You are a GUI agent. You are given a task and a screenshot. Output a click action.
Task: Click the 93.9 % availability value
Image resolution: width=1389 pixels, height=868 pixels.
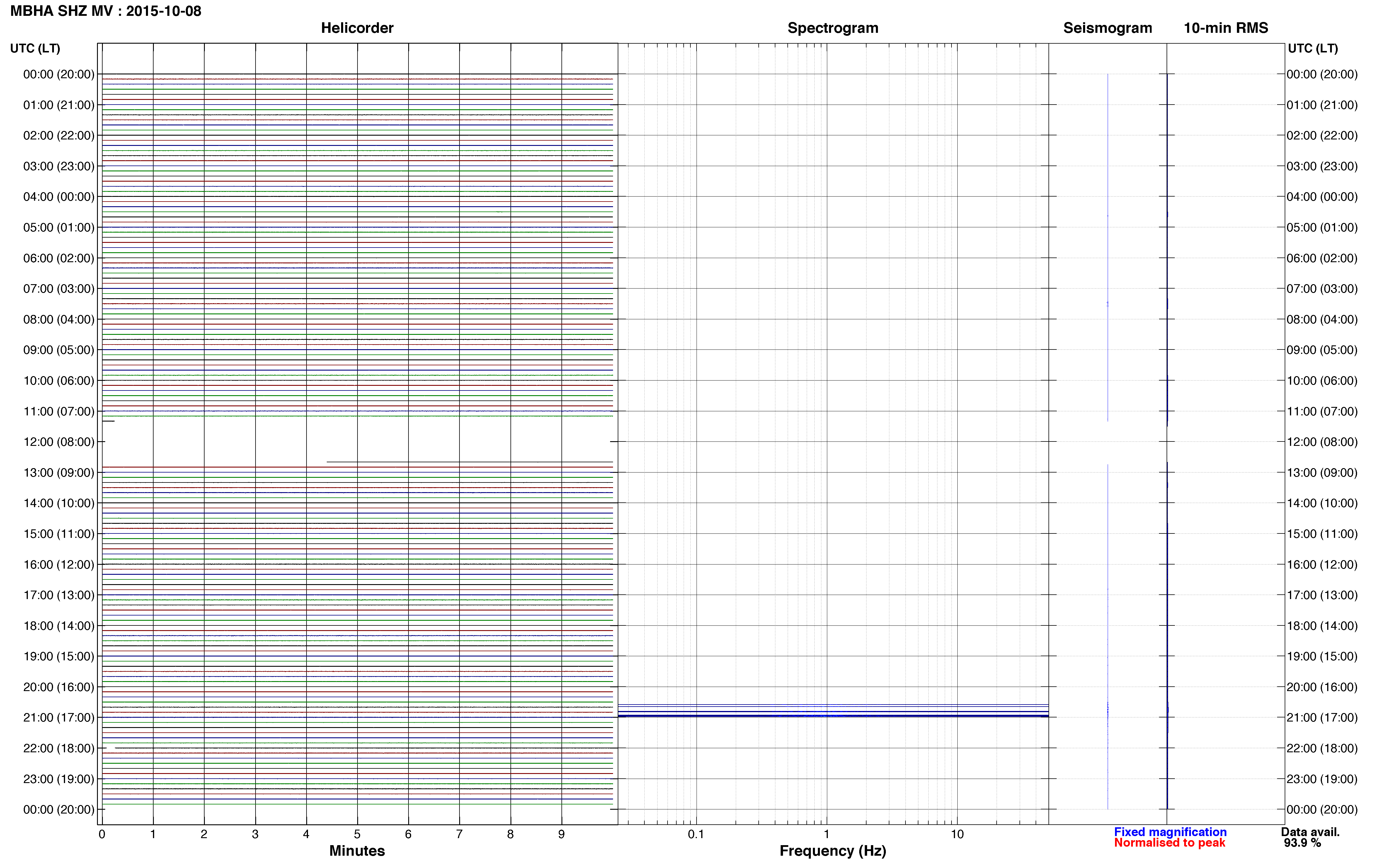(1302, 843)
